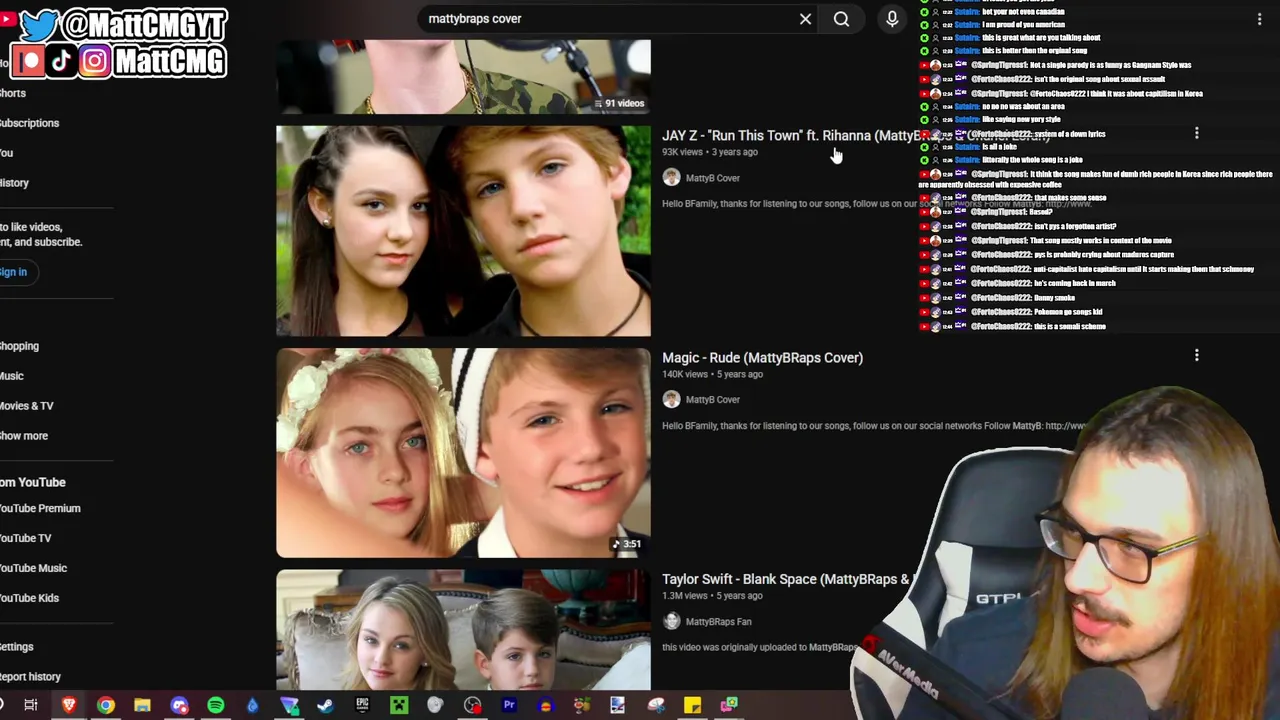Viewport: 1280px width, 720px height.
Task: Open File Explorer from the taskbar
Action: [142, 705]
